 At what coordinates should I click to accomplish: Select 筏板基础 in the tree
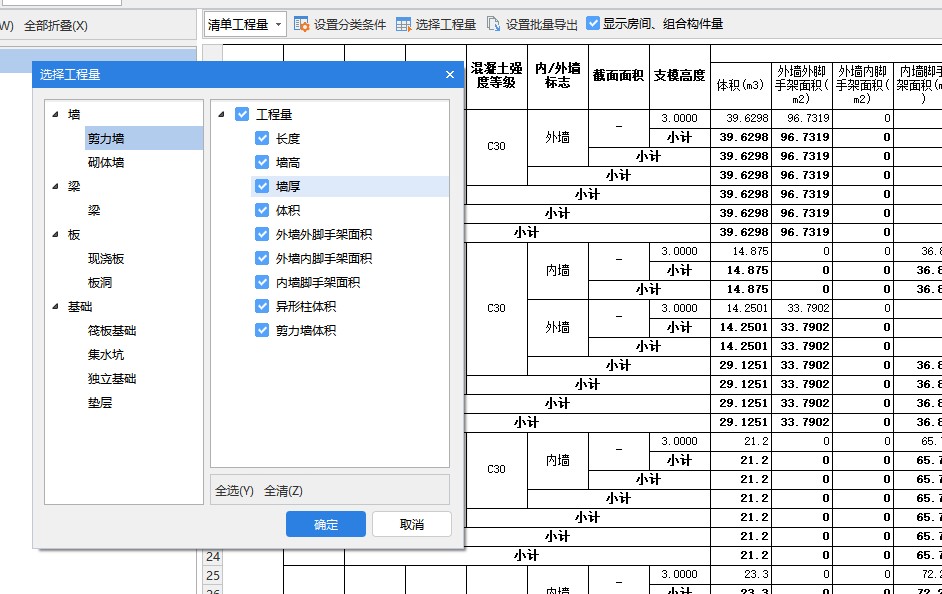[x=112, y=330]
